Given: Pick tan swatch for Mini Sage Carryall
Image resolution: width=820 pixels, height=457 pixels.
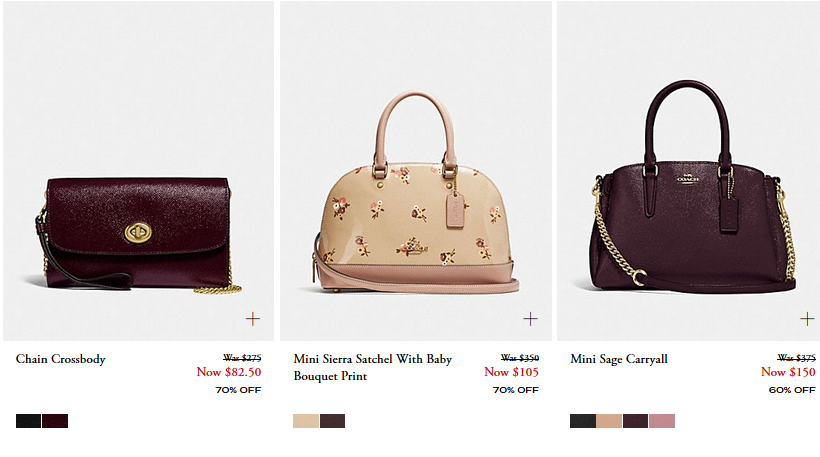Looking at the screenshot, I should [609, 421].
